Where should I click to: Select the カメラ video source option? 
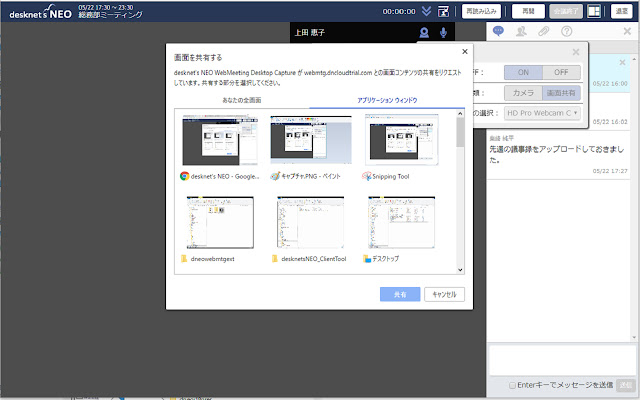point(523,93)
